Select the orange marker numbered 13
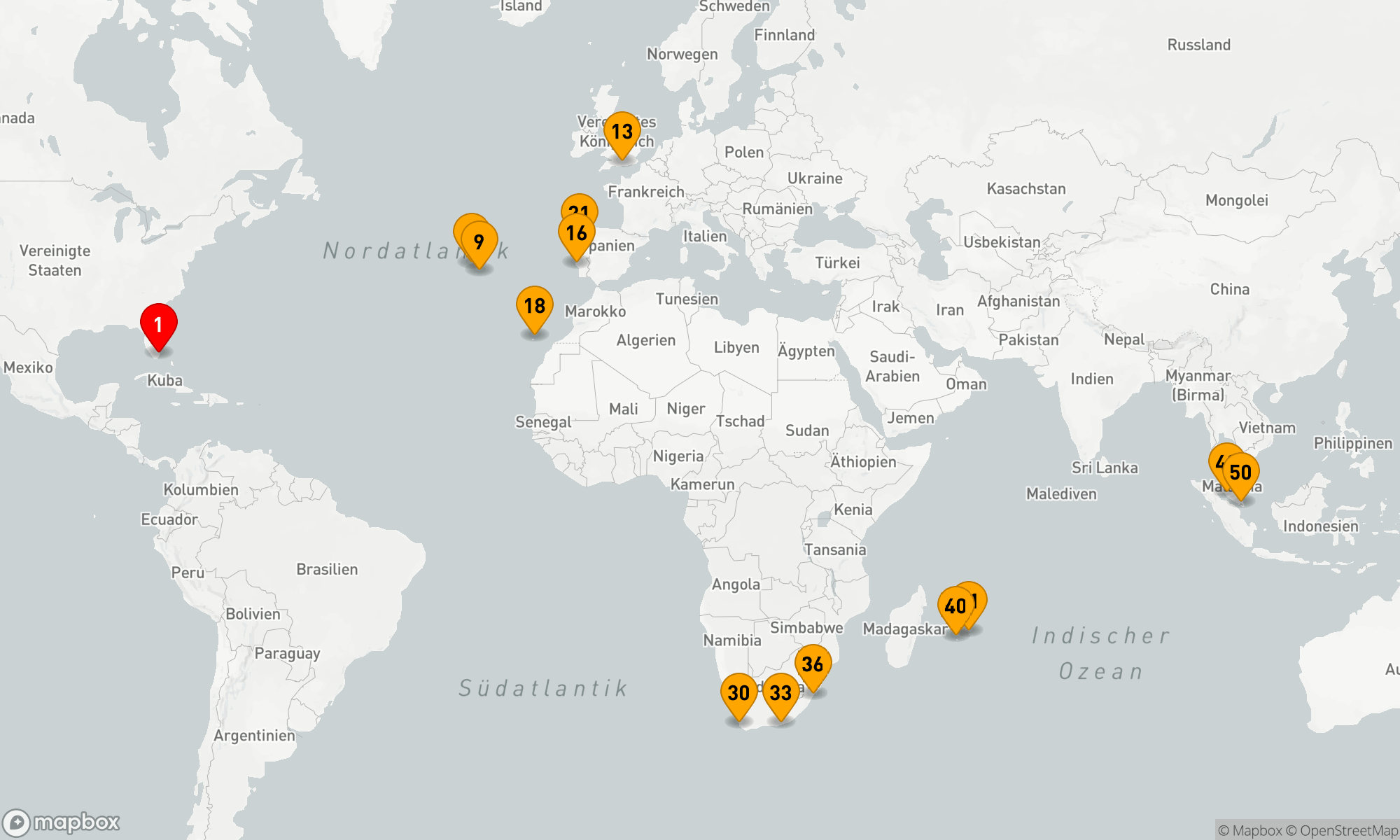This screenshot has width=1400, height=840. [622, 132]
